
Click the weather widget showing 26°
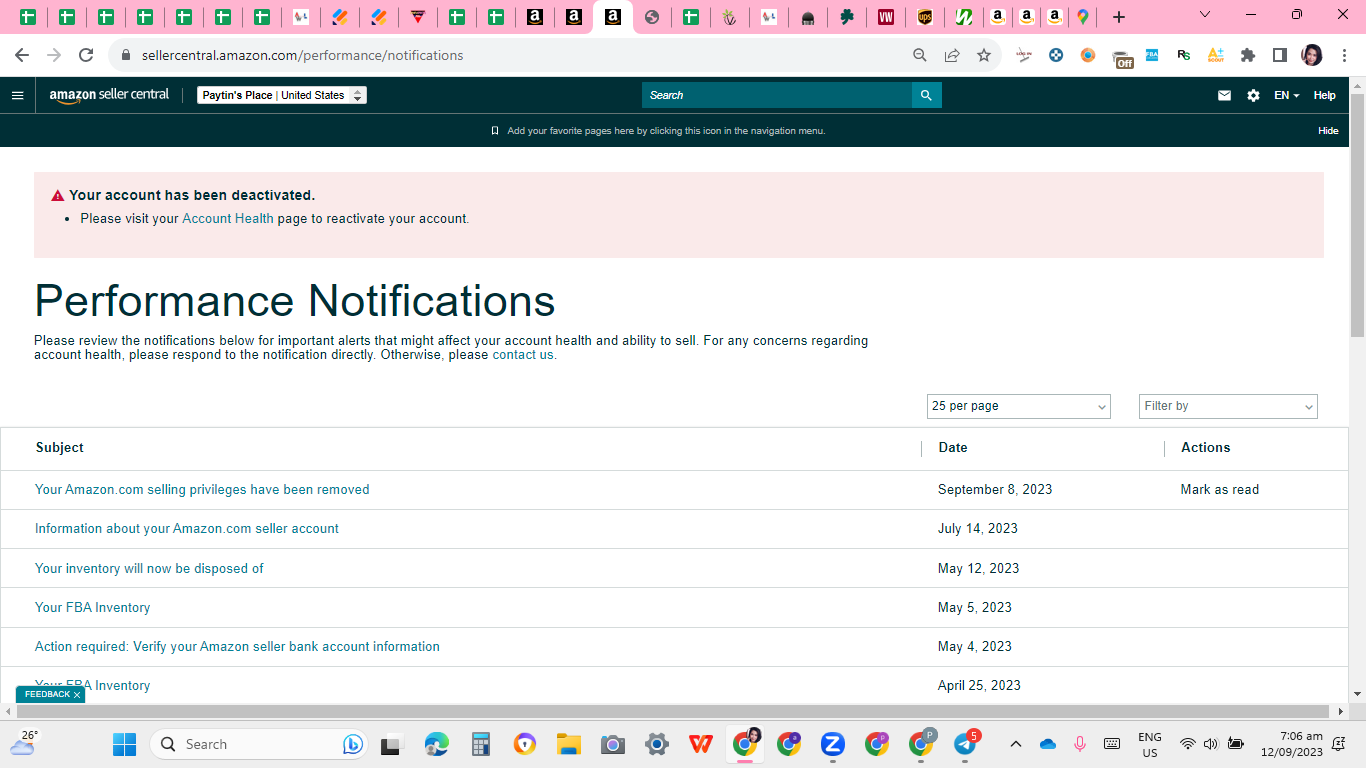[x=23, y=742]
